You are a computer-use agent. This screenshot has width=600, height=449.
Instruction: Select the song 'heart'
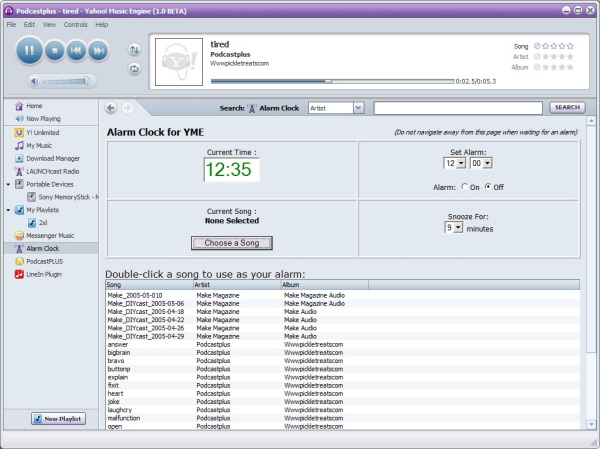(115, 393)
